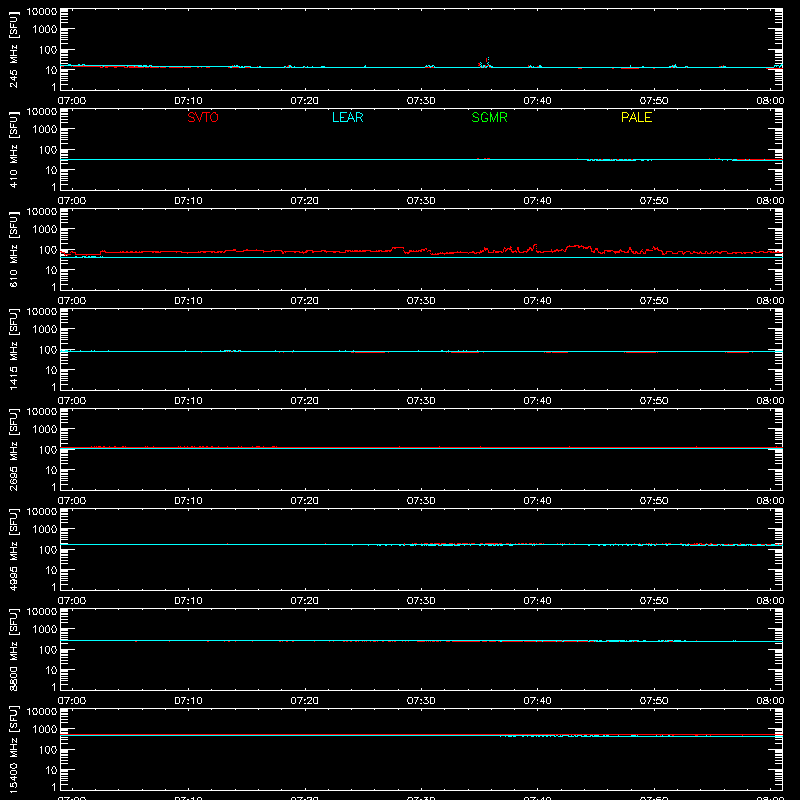The width and height of the screenshot is (800, 800).
Task: Click 08:00 tick under the 245 MHz panel
Action: point(770,101)
